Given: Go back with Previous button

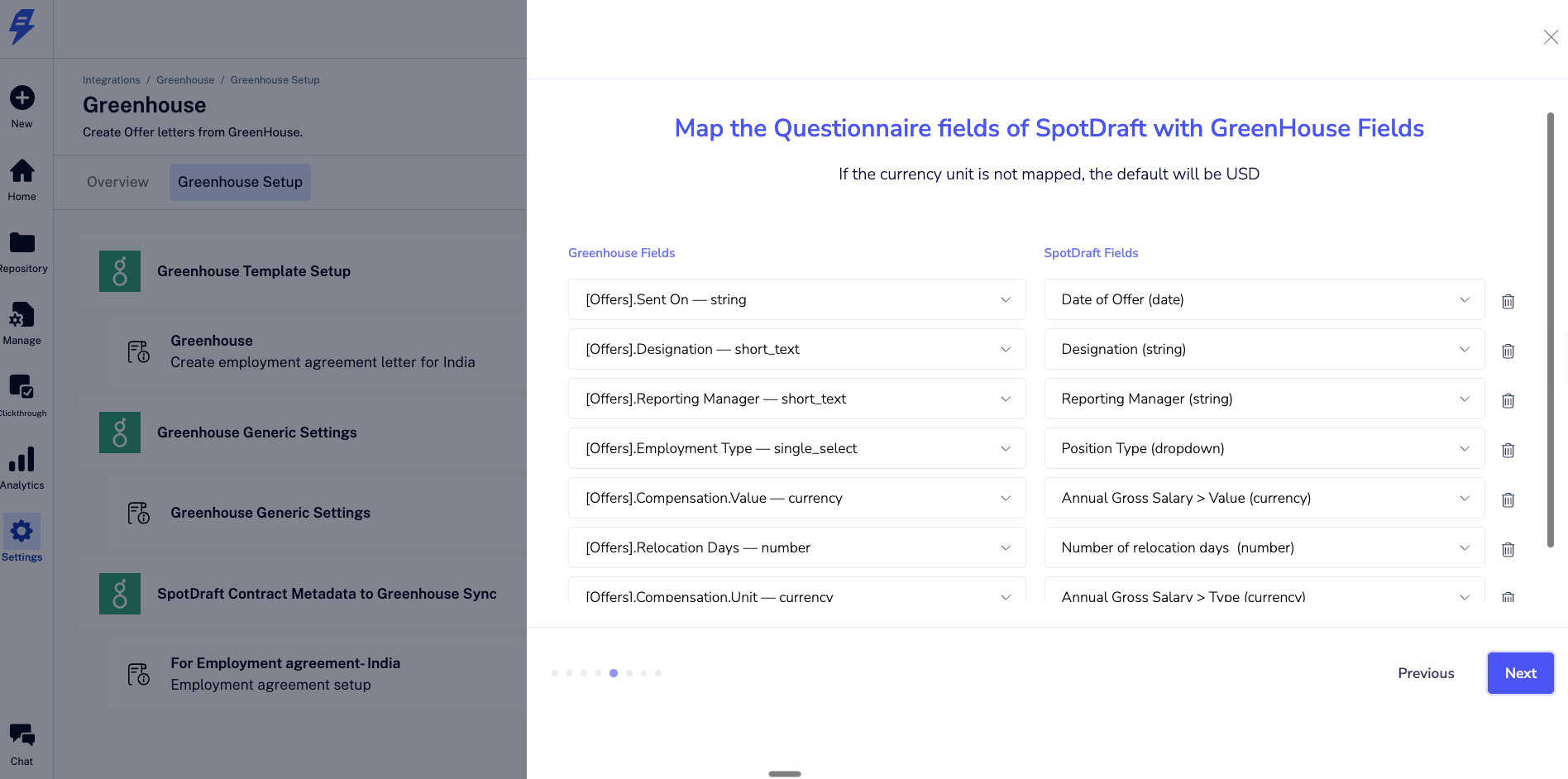Looking at the screenshot, I should (1426, 673).
